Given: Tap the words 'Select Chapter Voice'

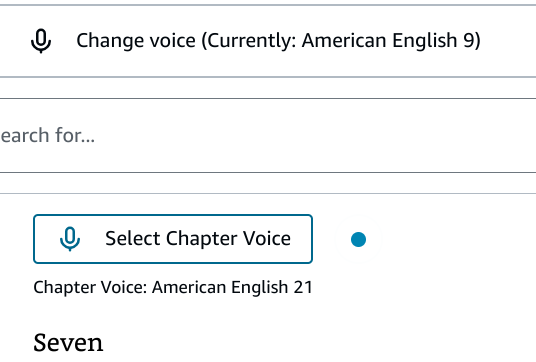Looking at the screenshot, I should tap(198, 238).
